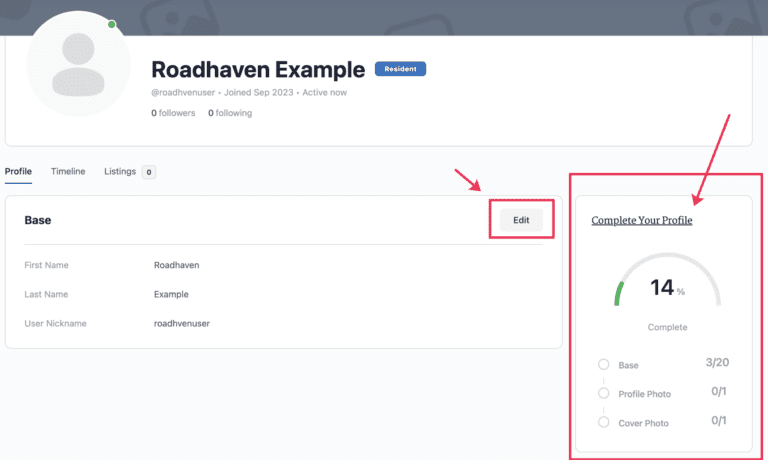Click the User Nickname value roadhvenuser
768x460 pixels.
point(182,324)
